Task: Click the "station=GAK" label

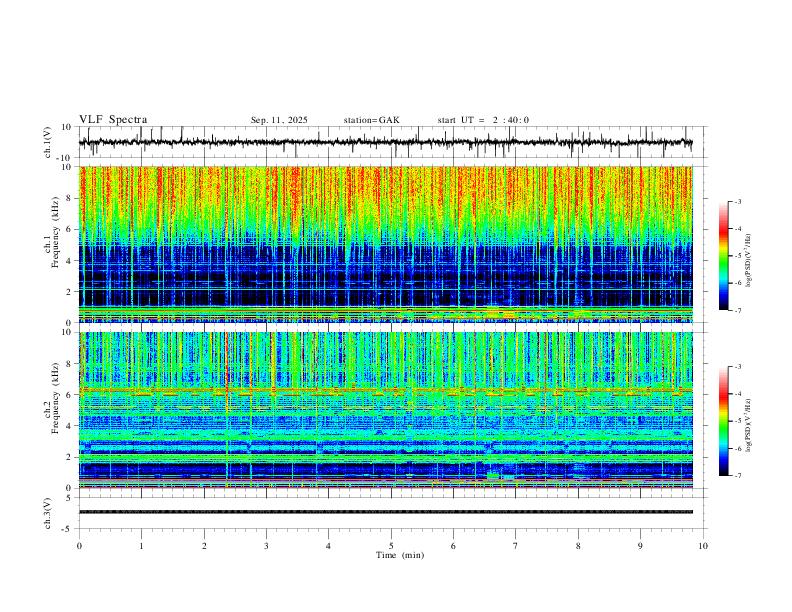Action: tap(371, 120)
